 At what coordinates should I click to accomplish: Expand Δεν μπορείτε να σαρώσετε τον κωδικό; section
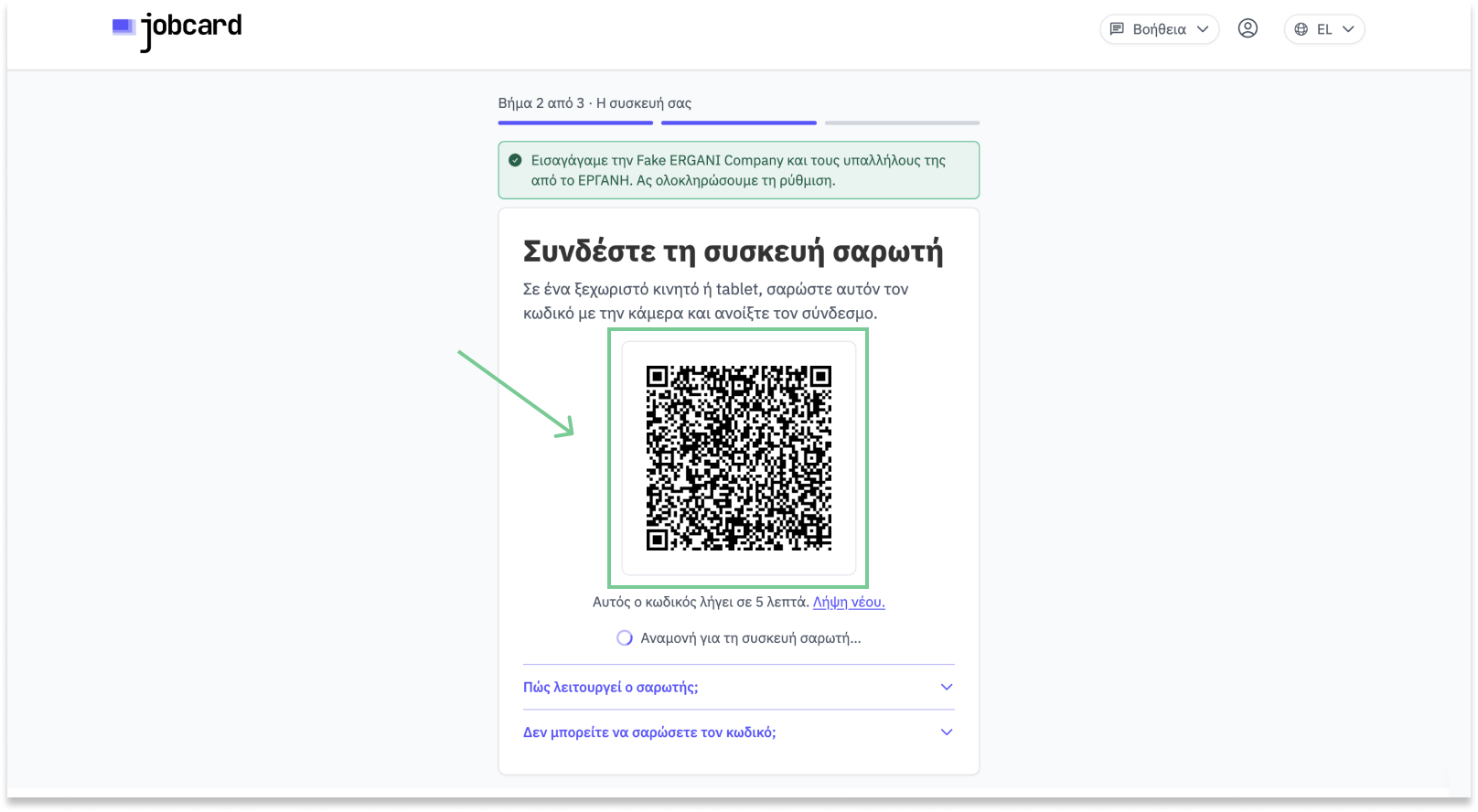[739, 732]
